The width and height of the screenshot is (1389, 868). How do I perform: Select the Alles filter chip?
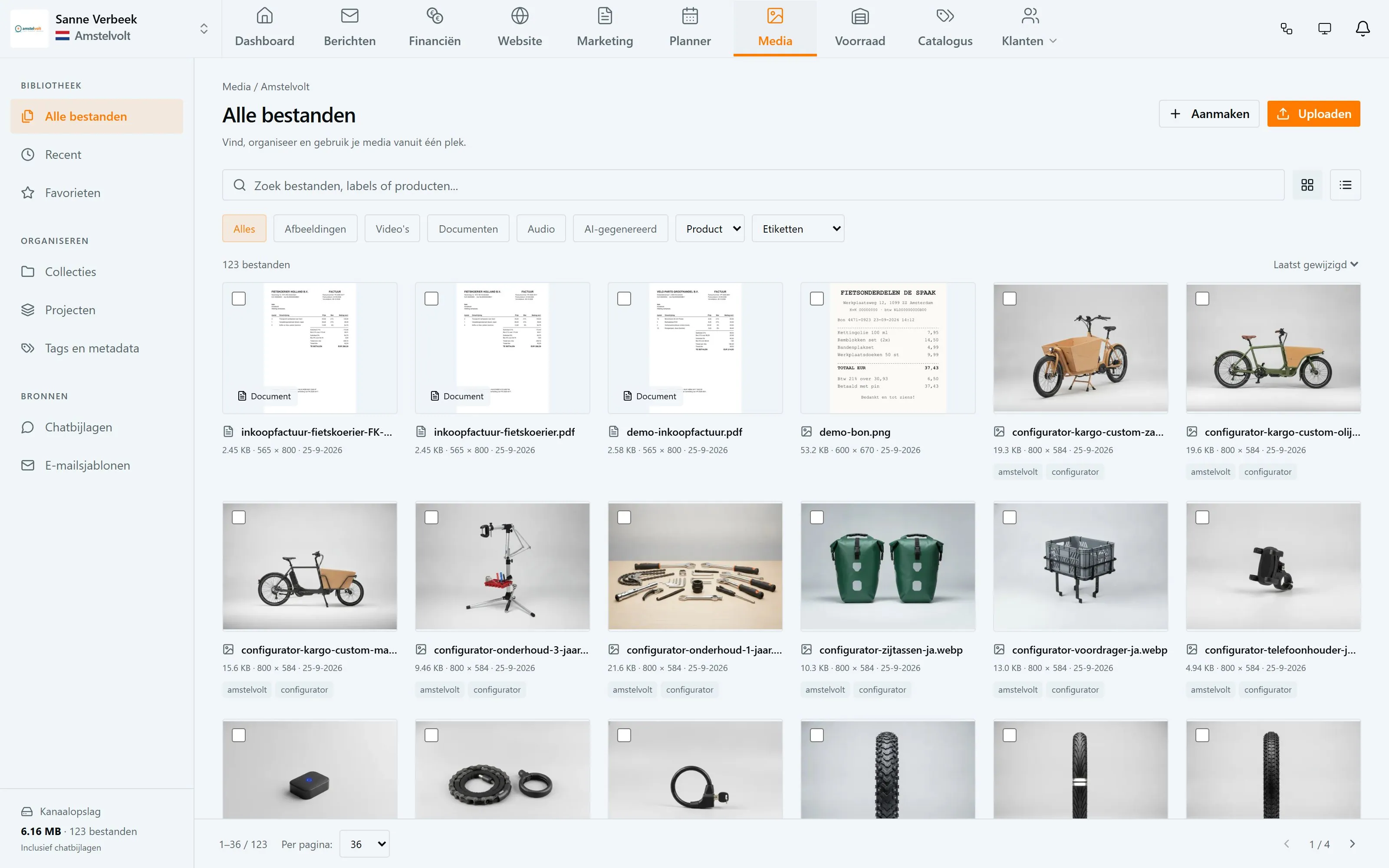244,228
